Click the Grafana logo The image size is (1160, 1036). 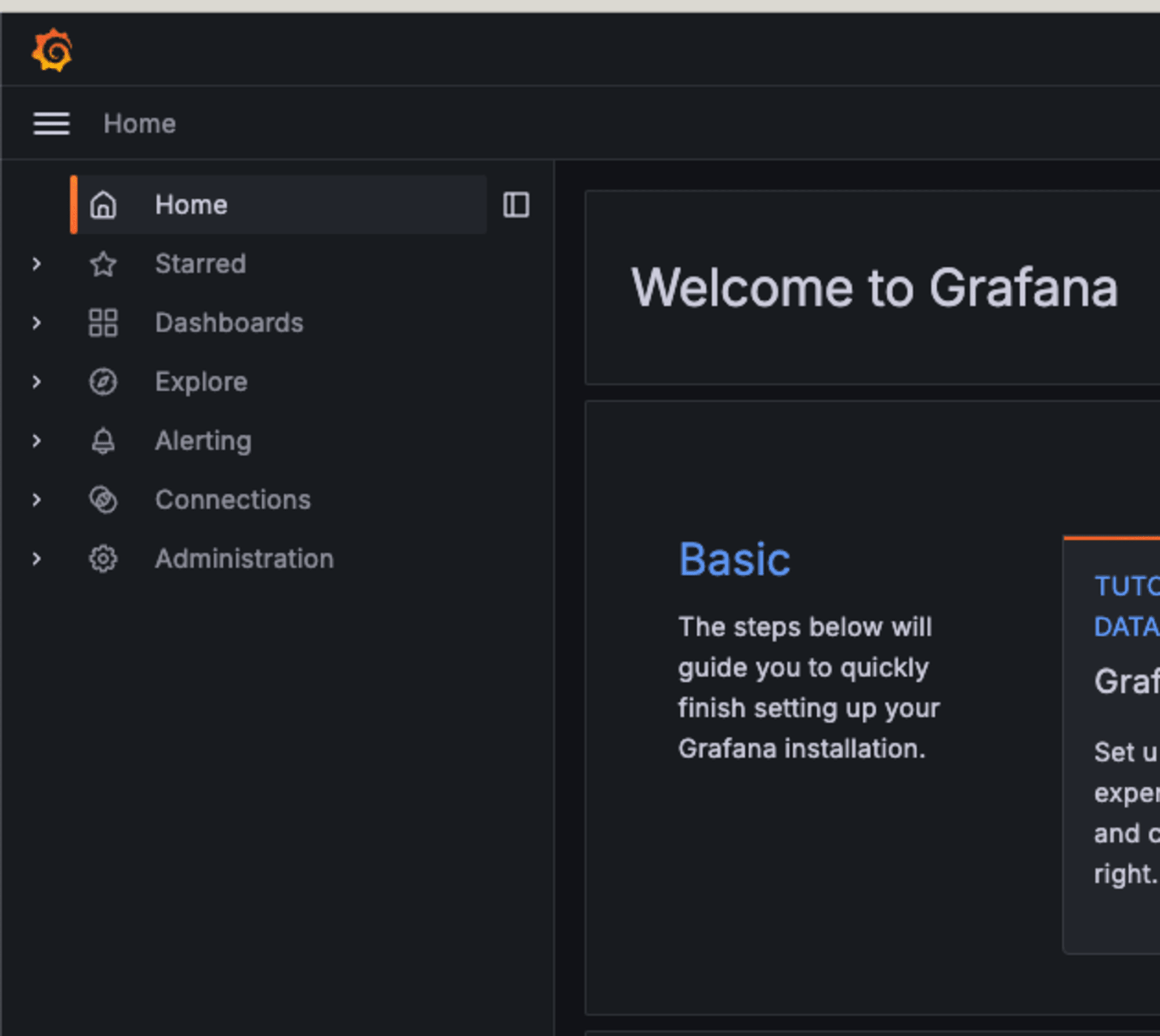pyautogui.click(x=52, y=50)
